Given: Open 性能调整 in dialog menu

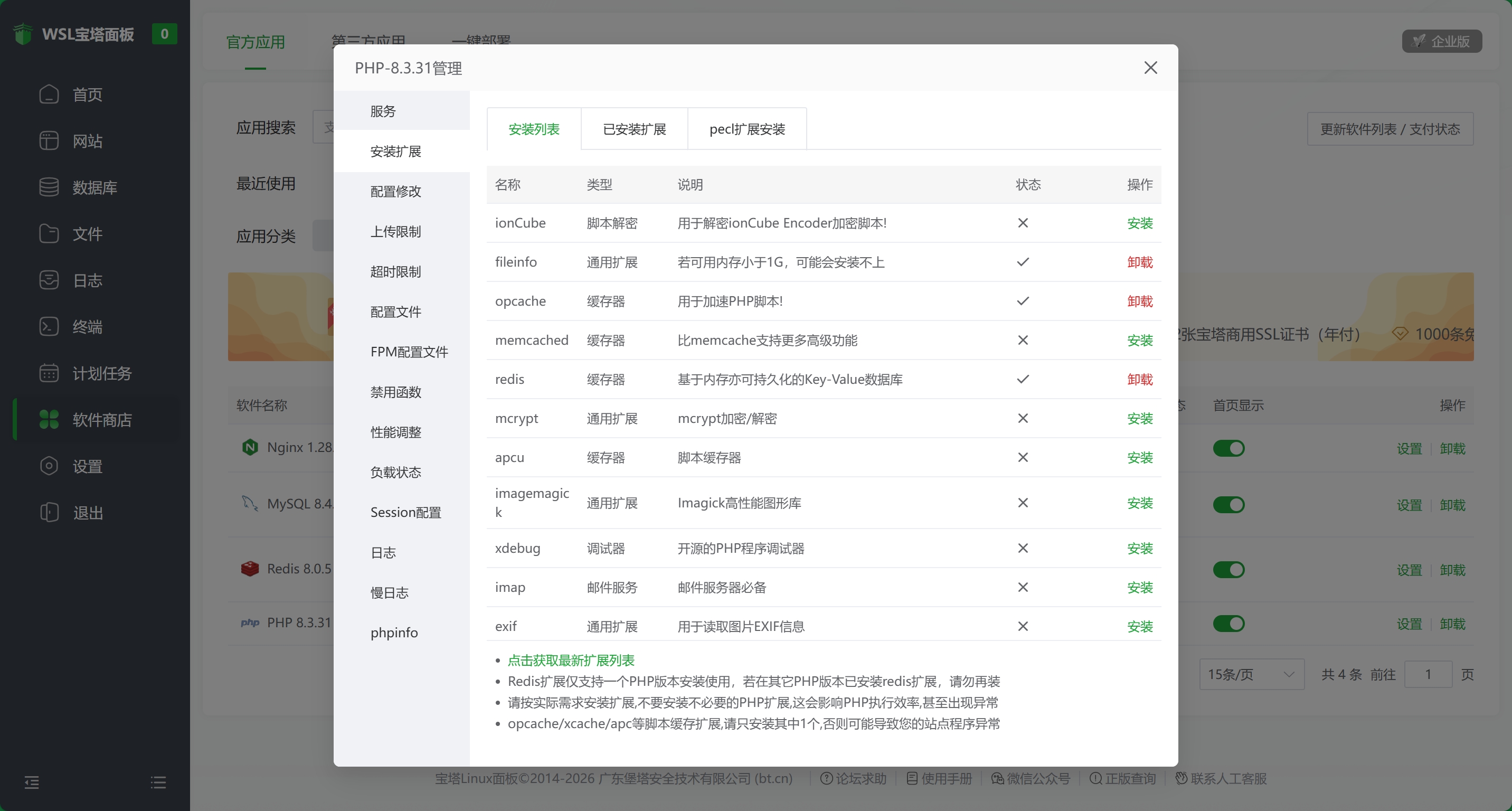Looking at the screenshot, I should pyautogui.click(x=401, y=432).
